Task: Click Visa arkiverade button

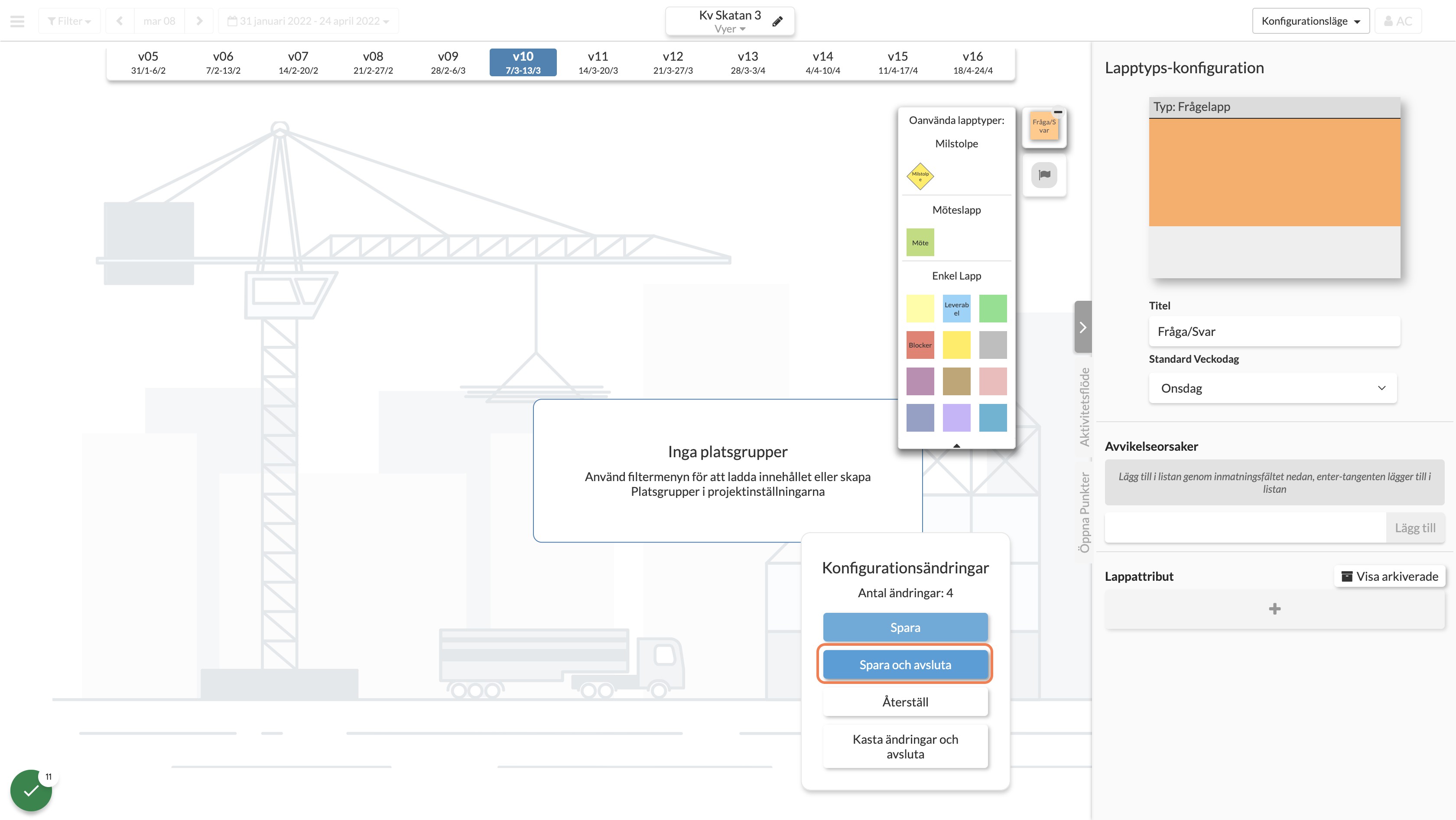Action: tap(1390, 576)
